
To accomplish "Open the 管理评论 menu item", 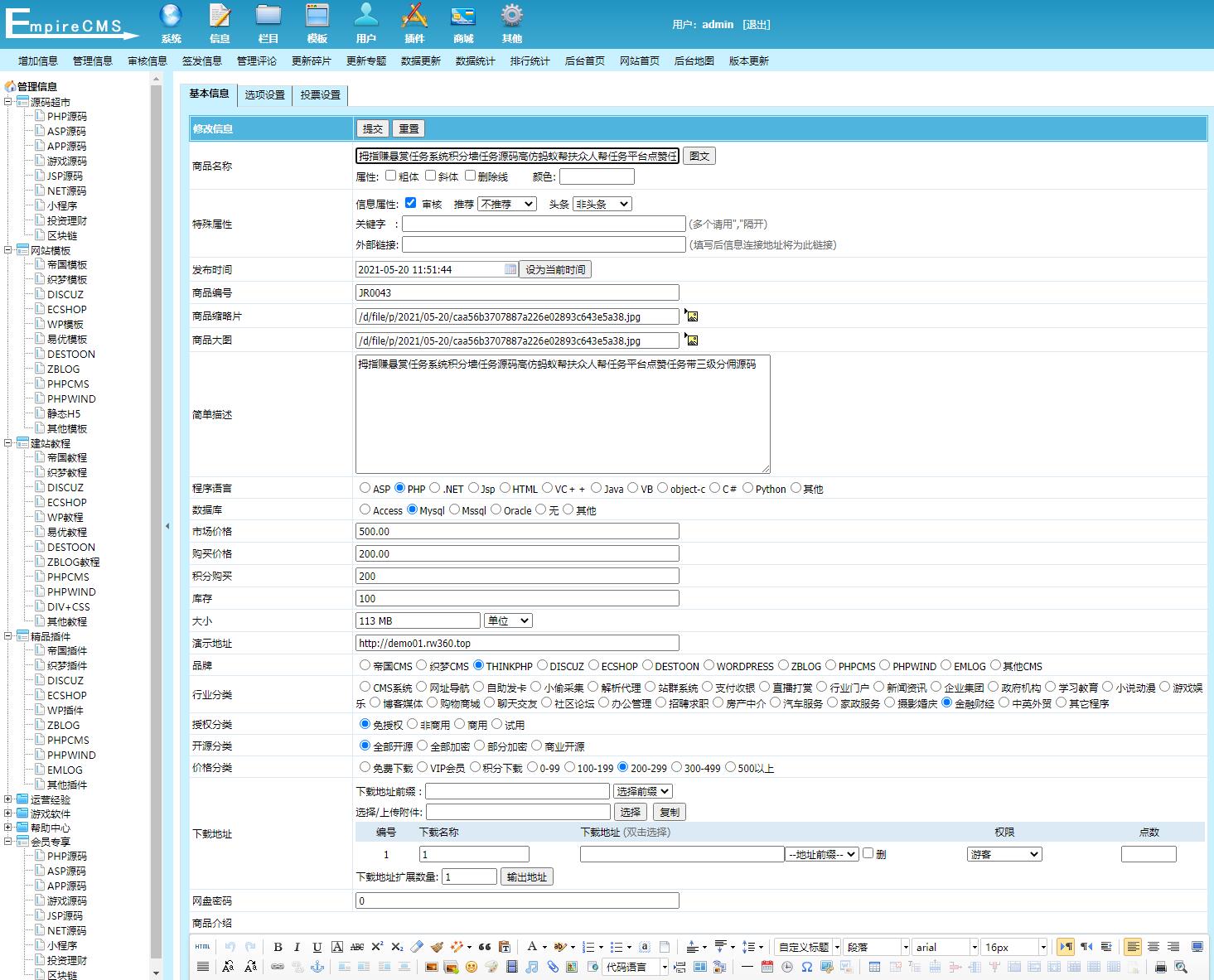I will pos(257,61).
